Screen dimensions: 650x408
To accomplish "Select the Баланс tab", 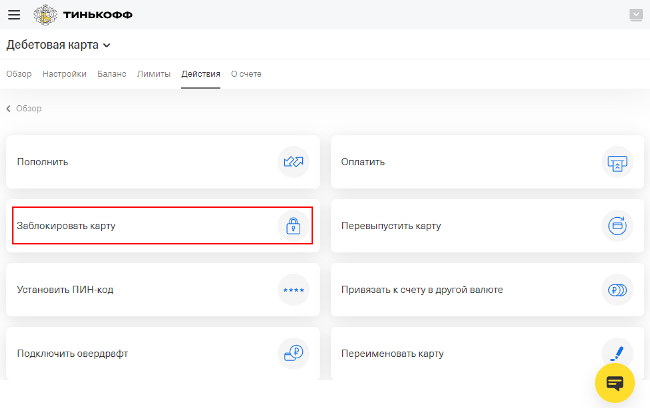I will coord(111,74).
